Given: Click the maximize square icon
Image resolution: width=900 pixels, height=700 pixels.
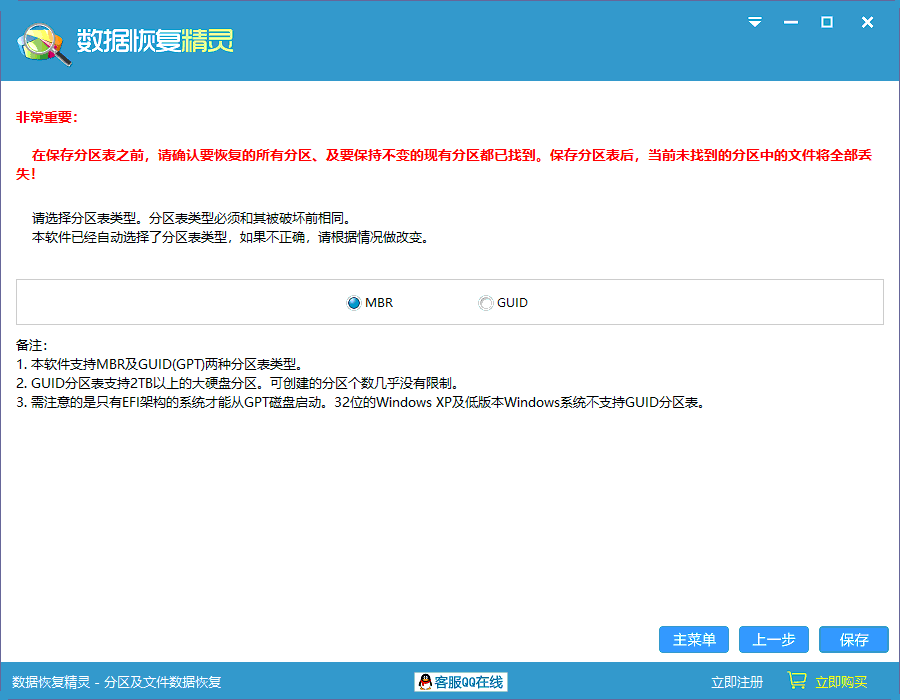Looking at the screenshot, I should coord(829,21).
